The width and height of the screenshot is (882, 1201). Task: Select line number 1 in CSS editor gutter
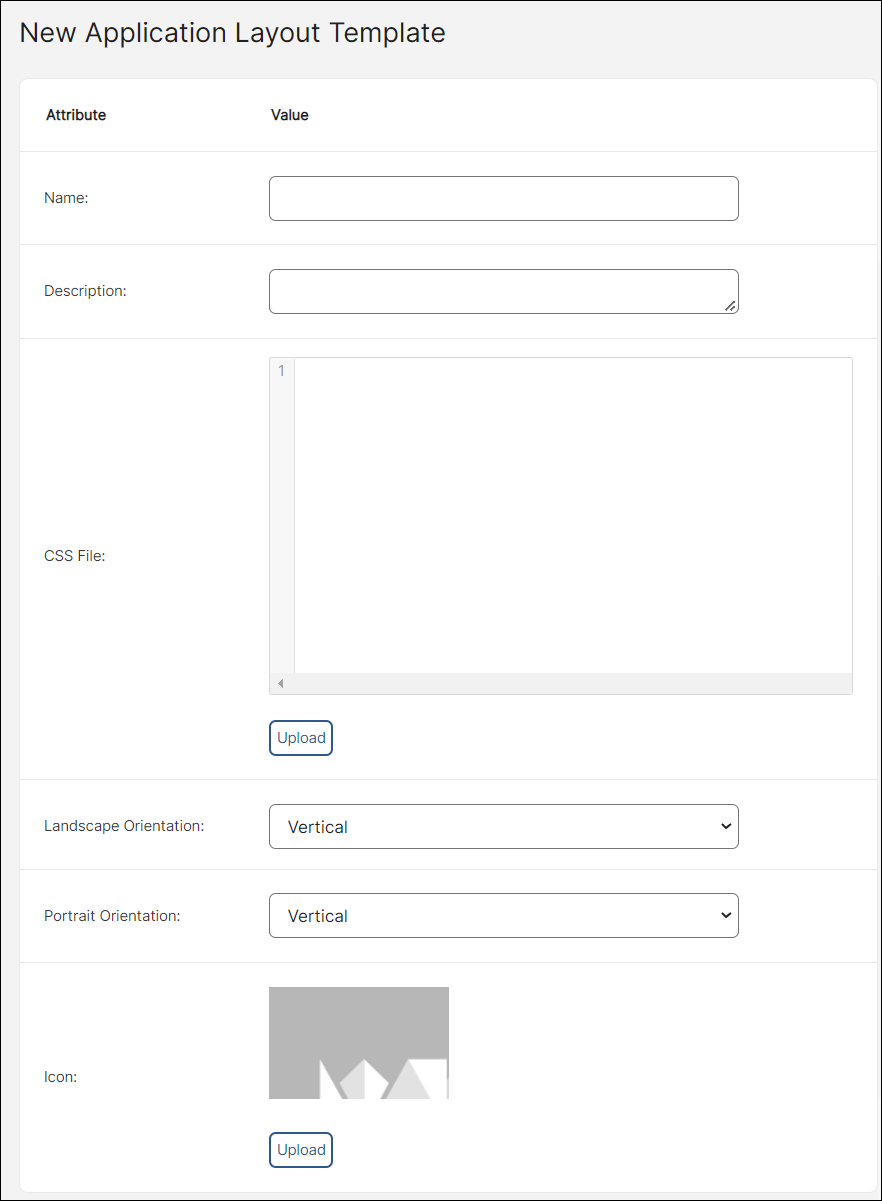tap(281, 371)
